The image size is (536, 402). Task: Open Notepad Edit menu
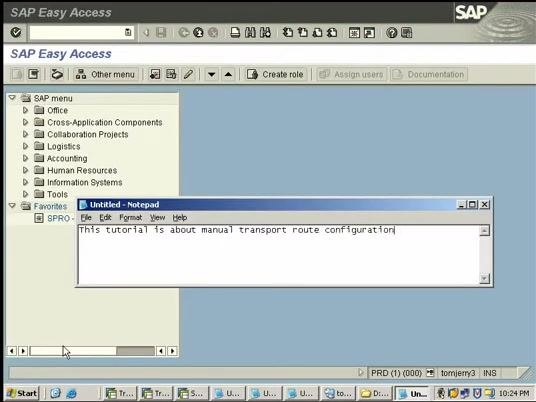point(105,217)
